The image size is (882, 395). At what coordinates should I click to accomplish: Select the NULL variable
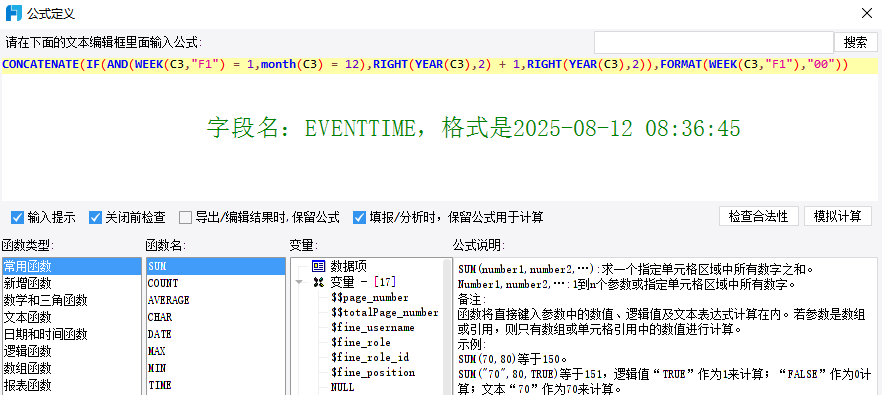tap(342, 387)
